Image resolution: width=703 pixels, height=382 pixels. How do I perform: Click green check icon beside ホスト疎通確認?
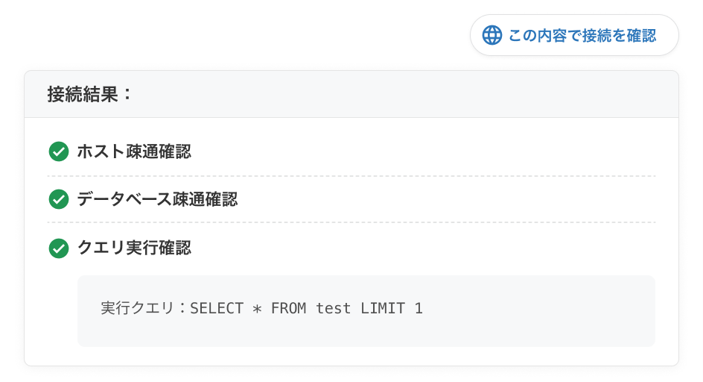point(59,152)
